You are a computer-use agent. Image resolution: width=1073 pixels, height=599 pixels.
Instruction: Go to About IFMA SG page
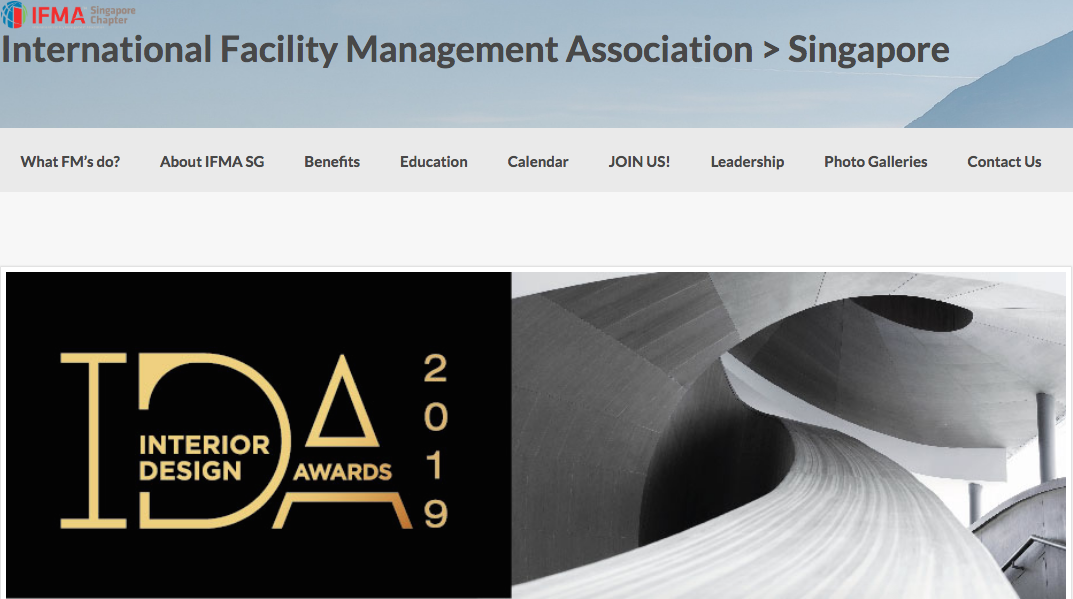pos(211,162)
